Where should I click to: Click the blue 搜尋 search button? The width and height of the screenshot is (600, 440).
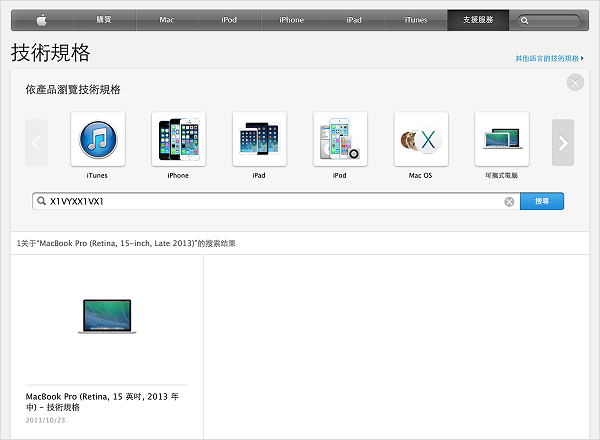[x=542, y=201]
